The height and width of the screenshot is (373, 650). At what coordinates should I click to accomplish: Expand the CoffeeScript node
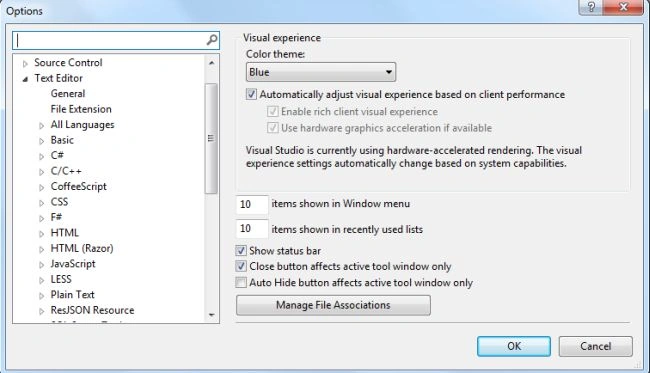(x=41, y=187)
